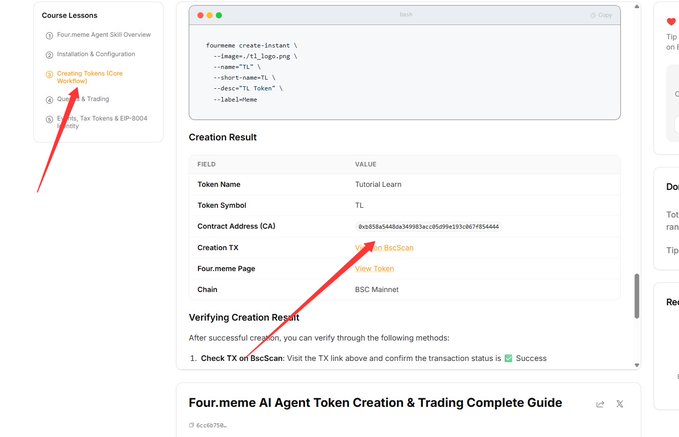679x437 pixels.
Task: Open lesson 2 Installation & Configuration
Action: click(96, 54)
